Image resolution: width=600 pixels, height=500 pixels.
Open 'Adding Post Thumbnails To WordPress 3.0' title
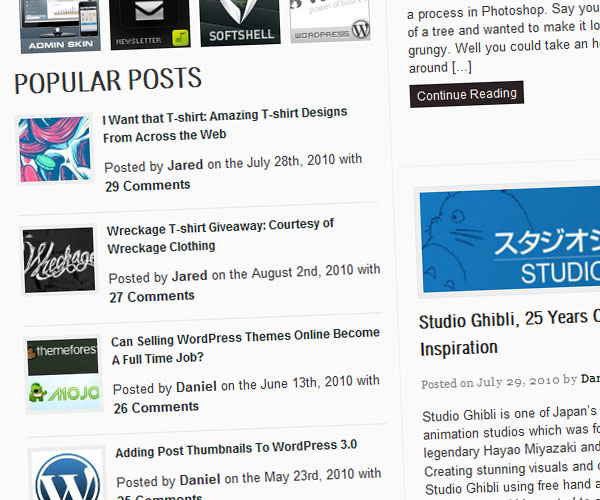236,448
